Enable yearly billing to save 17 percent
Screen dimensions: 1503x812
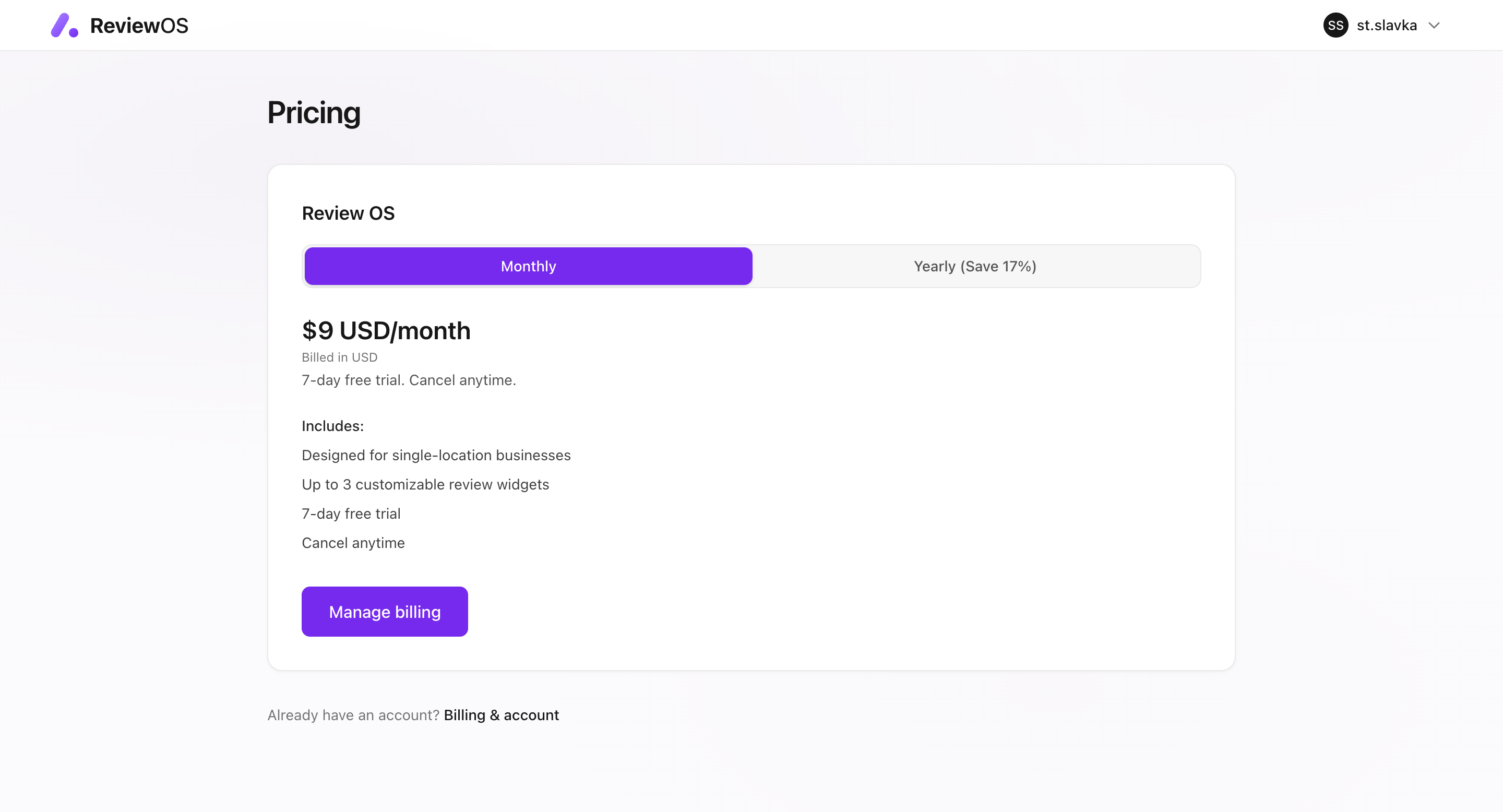[975, 266]
